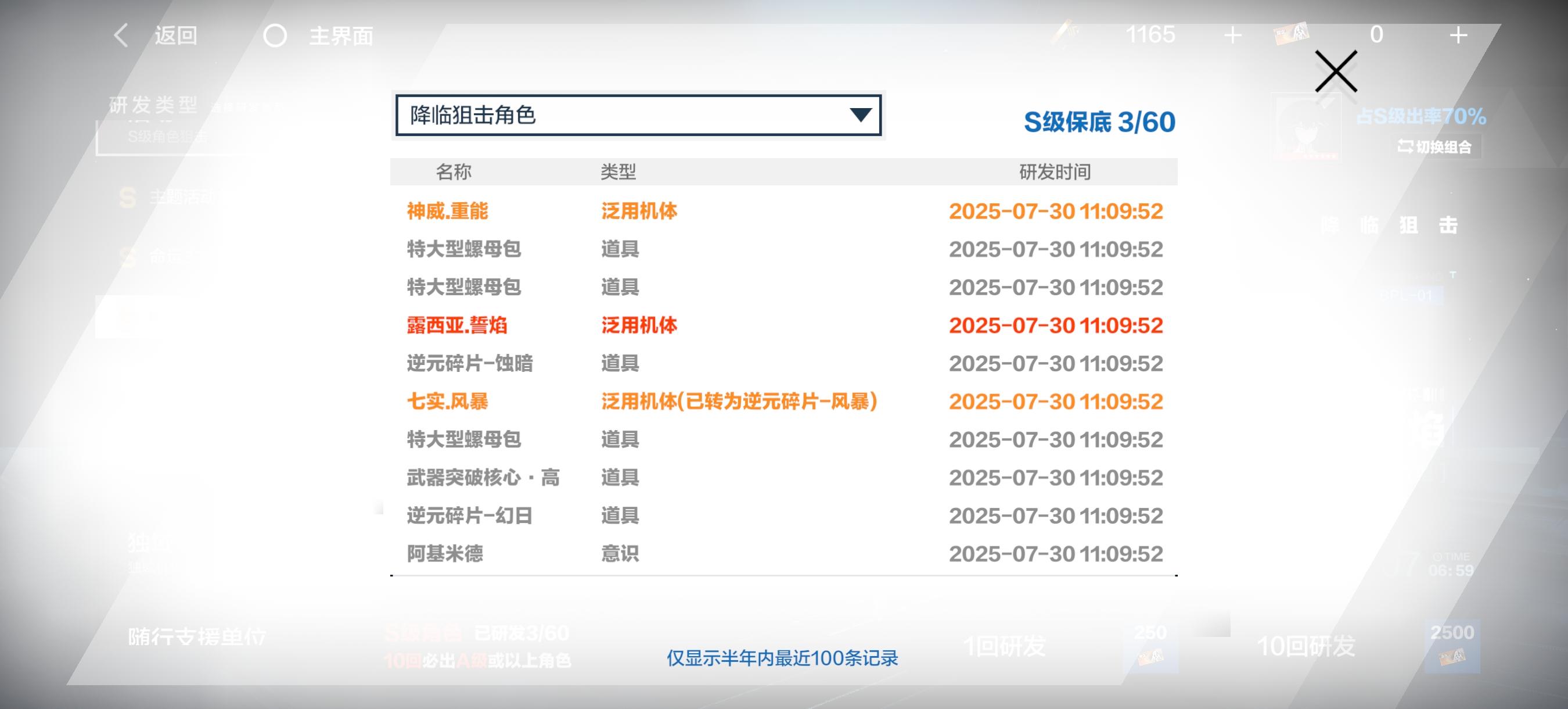The image size is (1568, 709).
Task: Click the featured character portrait thumbnail
Action: pyautogui.click(x=1306, y=127)
